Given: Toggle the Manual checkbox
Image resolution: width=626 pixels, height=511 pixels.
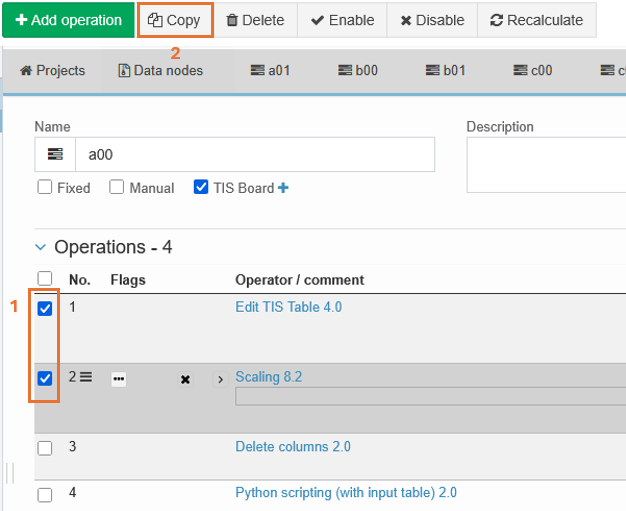Looking at the screenshot, I should click(x=117, y=187).
